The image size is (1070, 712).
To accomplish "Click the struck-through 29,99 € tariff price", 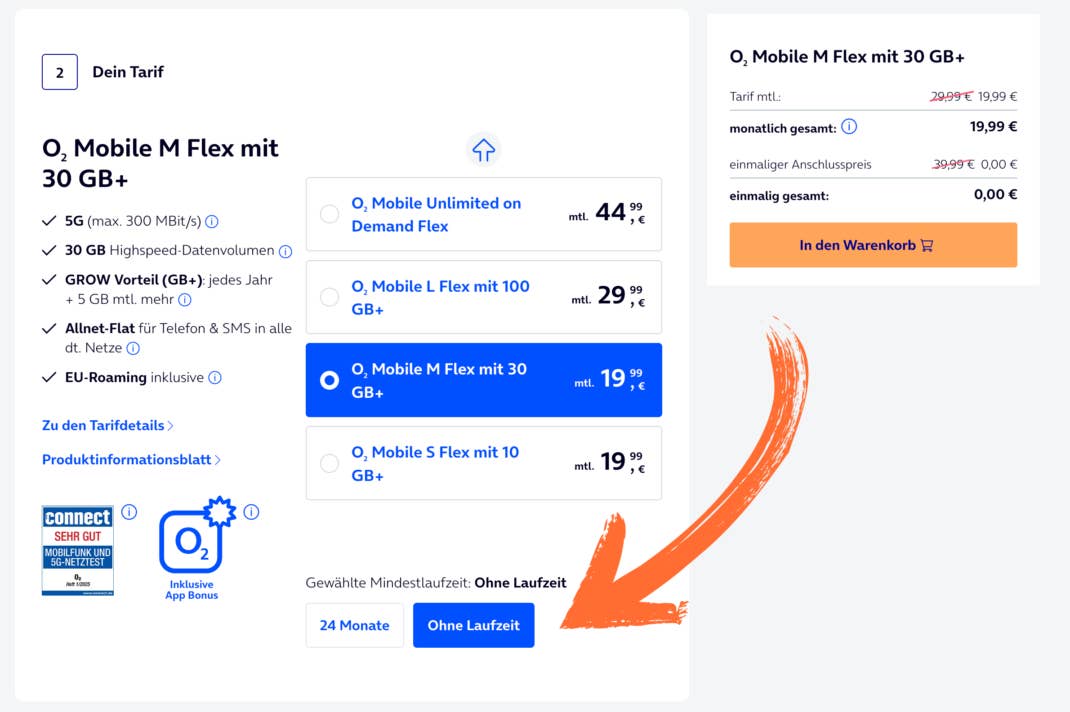I will [x=951, y=96].
